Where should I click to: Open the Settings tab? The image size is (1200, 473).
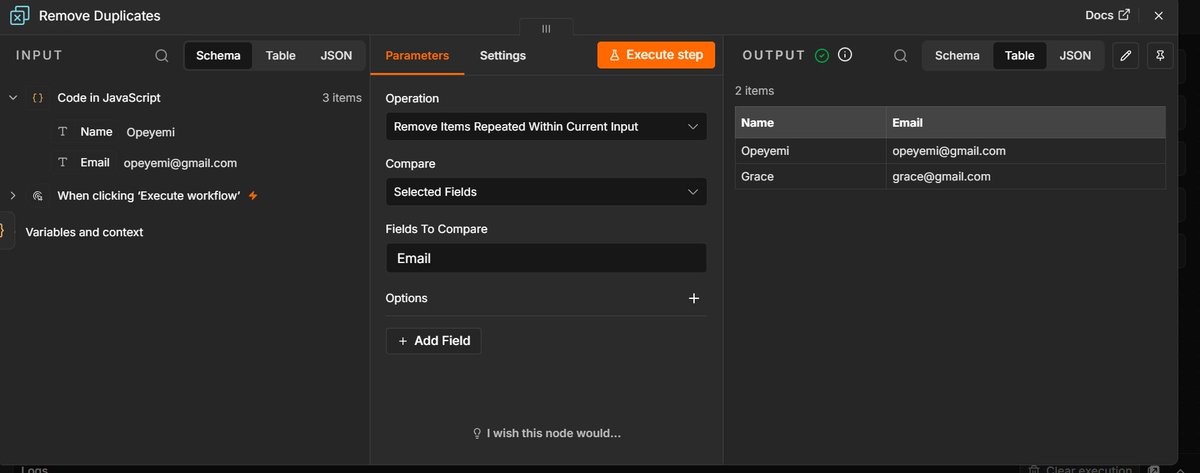503,56
